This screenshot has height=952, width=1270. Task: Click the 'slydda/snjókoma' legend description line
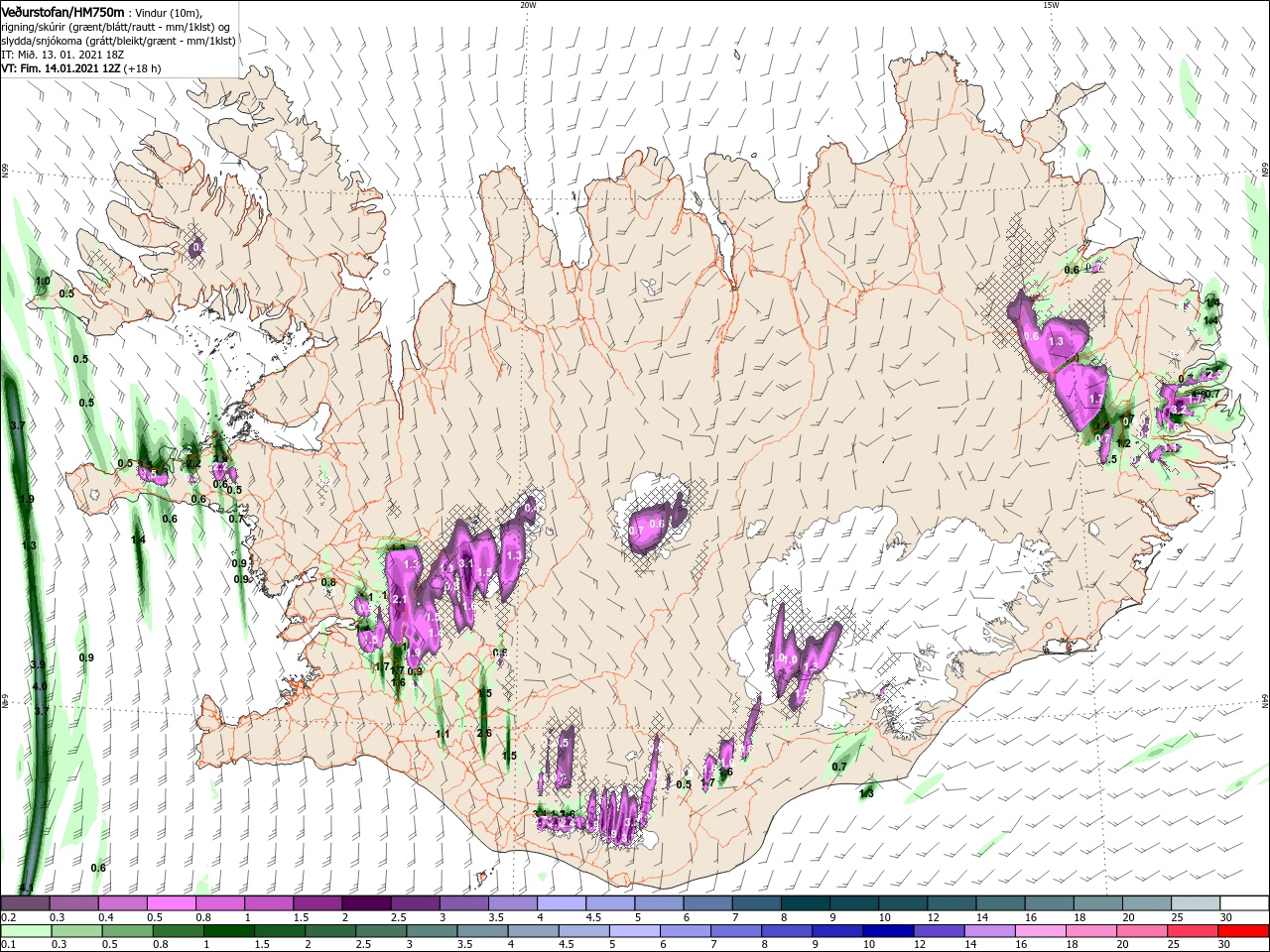(x=119, y=41)
